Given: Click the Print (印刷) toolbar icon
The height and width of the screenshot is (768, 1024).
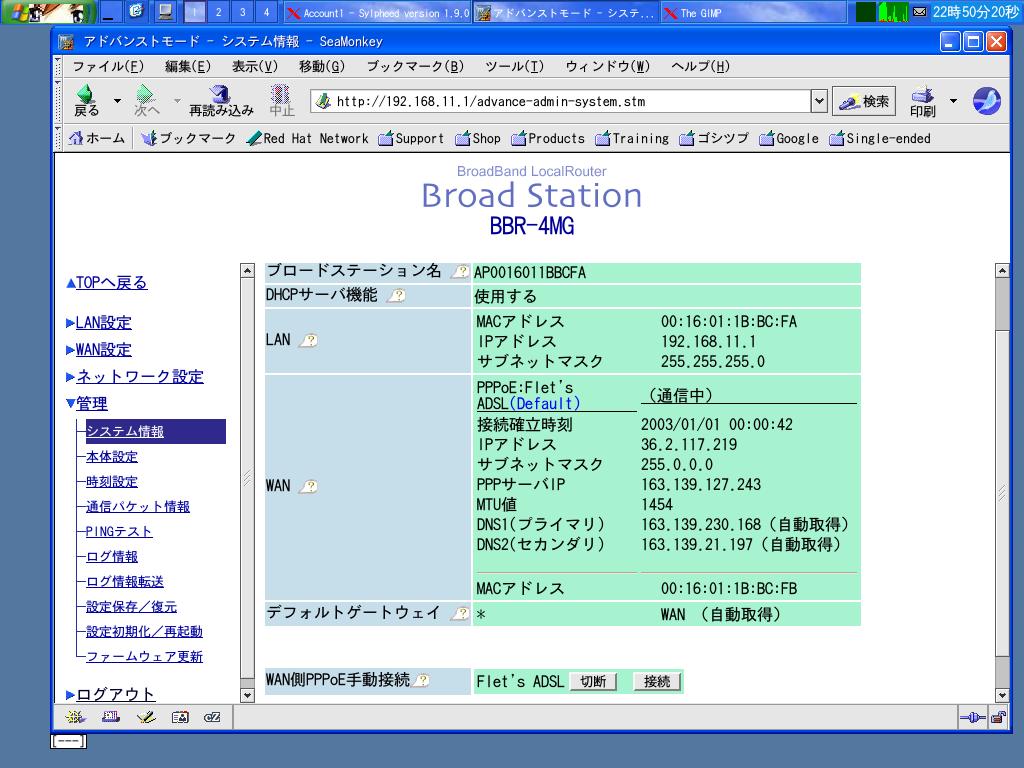Looking at the screenshot, I should pos(922,99).
